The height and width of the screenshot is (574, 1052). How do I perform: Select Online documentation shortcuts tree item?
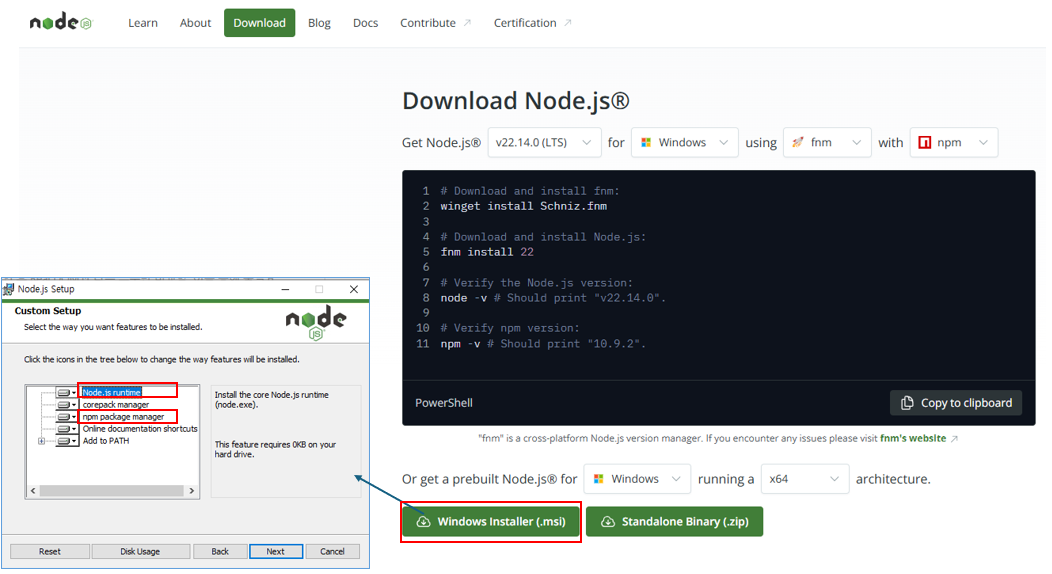140,428
